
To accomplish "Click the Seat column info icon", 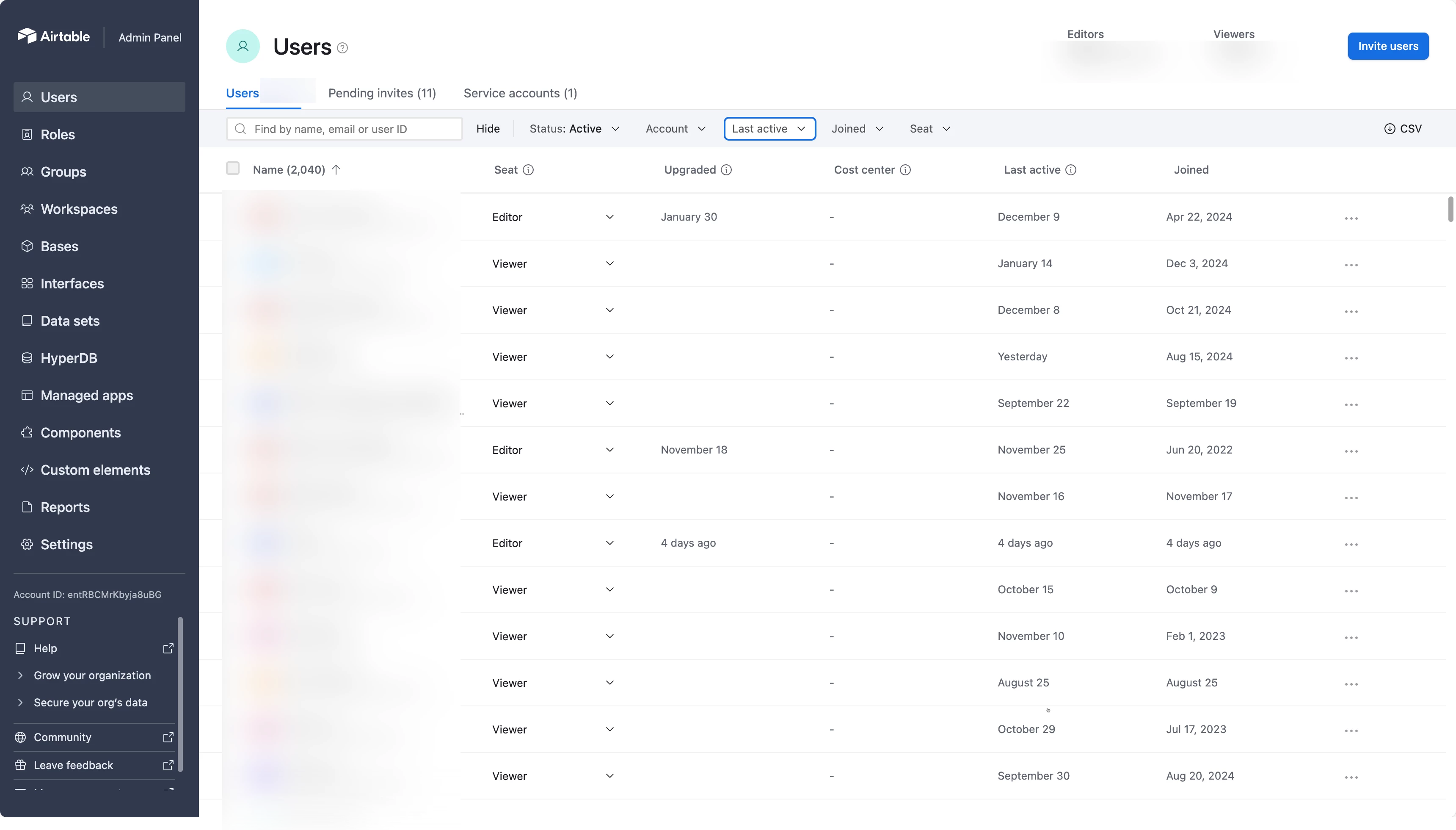I will coord(528,170).
